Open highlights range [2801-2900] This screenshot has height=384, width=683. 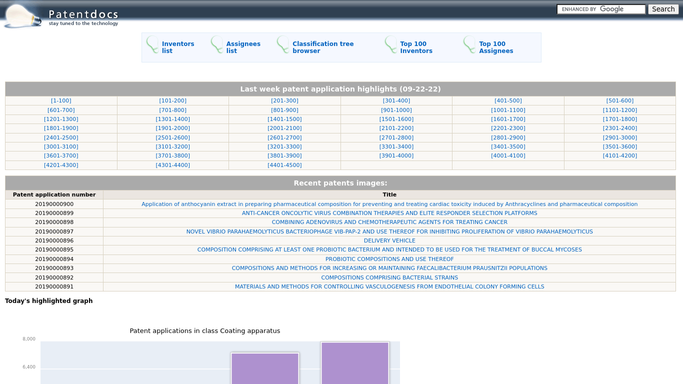(x=508, y=138)
